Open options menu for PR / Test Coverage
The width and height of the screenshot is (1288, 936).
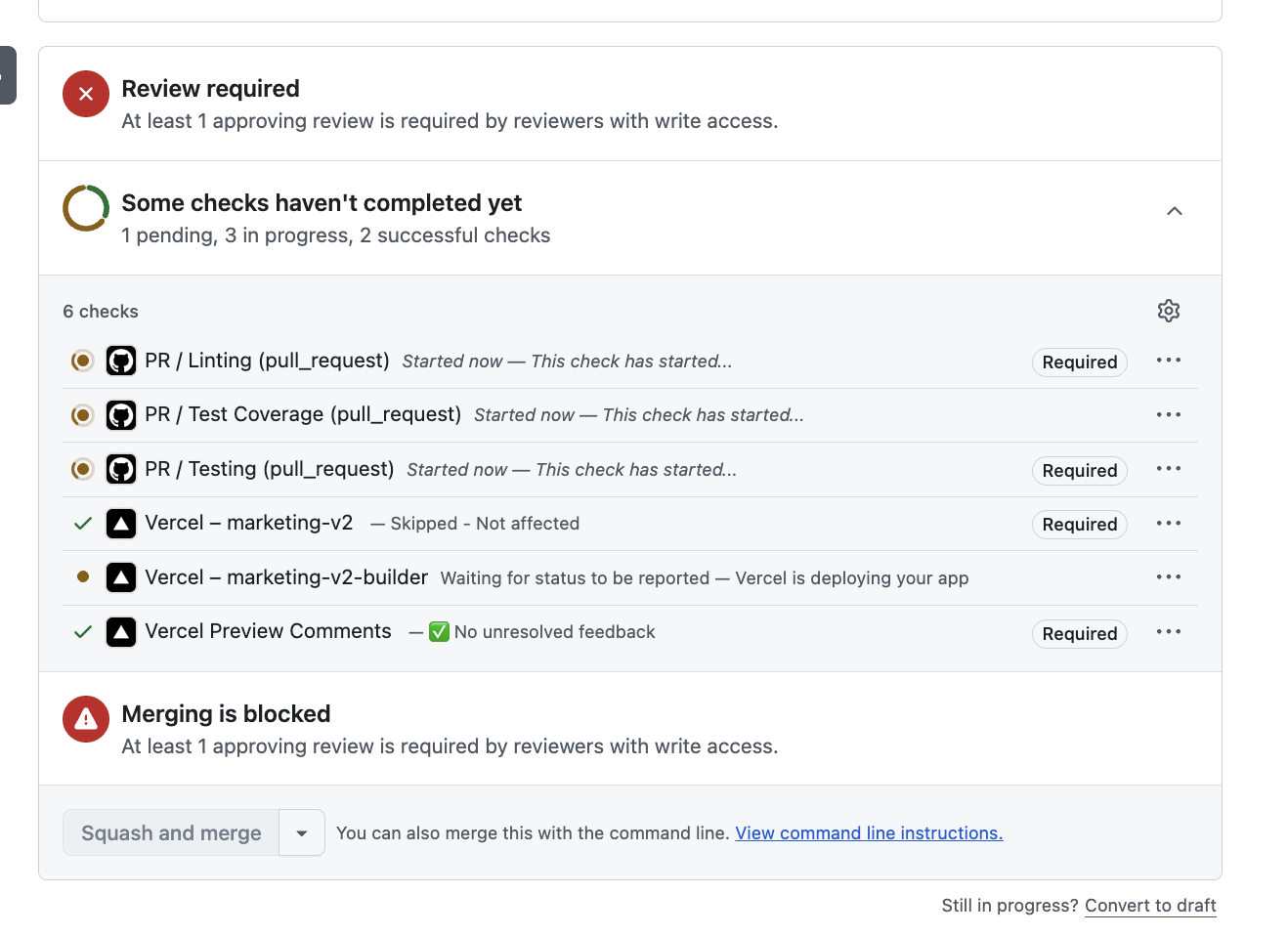pos(1169,415)
